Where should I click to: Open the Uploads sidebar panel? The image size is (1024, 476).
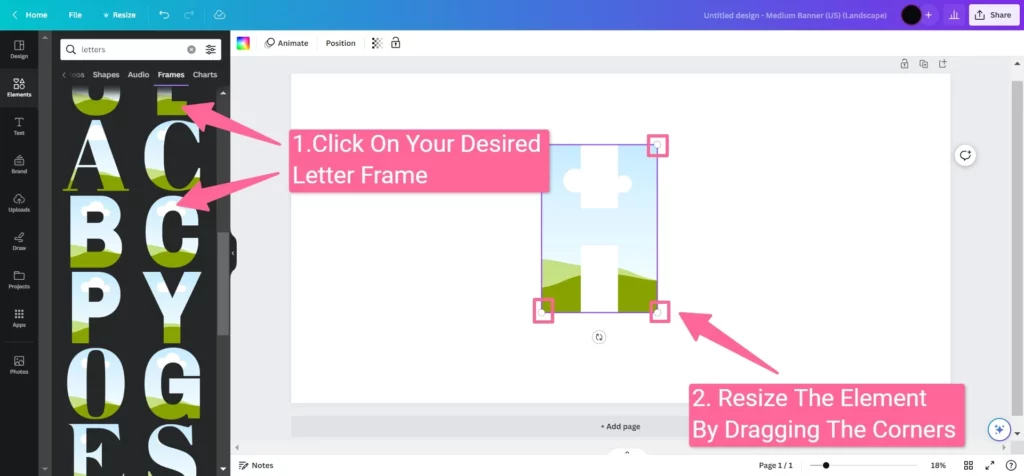19,202
